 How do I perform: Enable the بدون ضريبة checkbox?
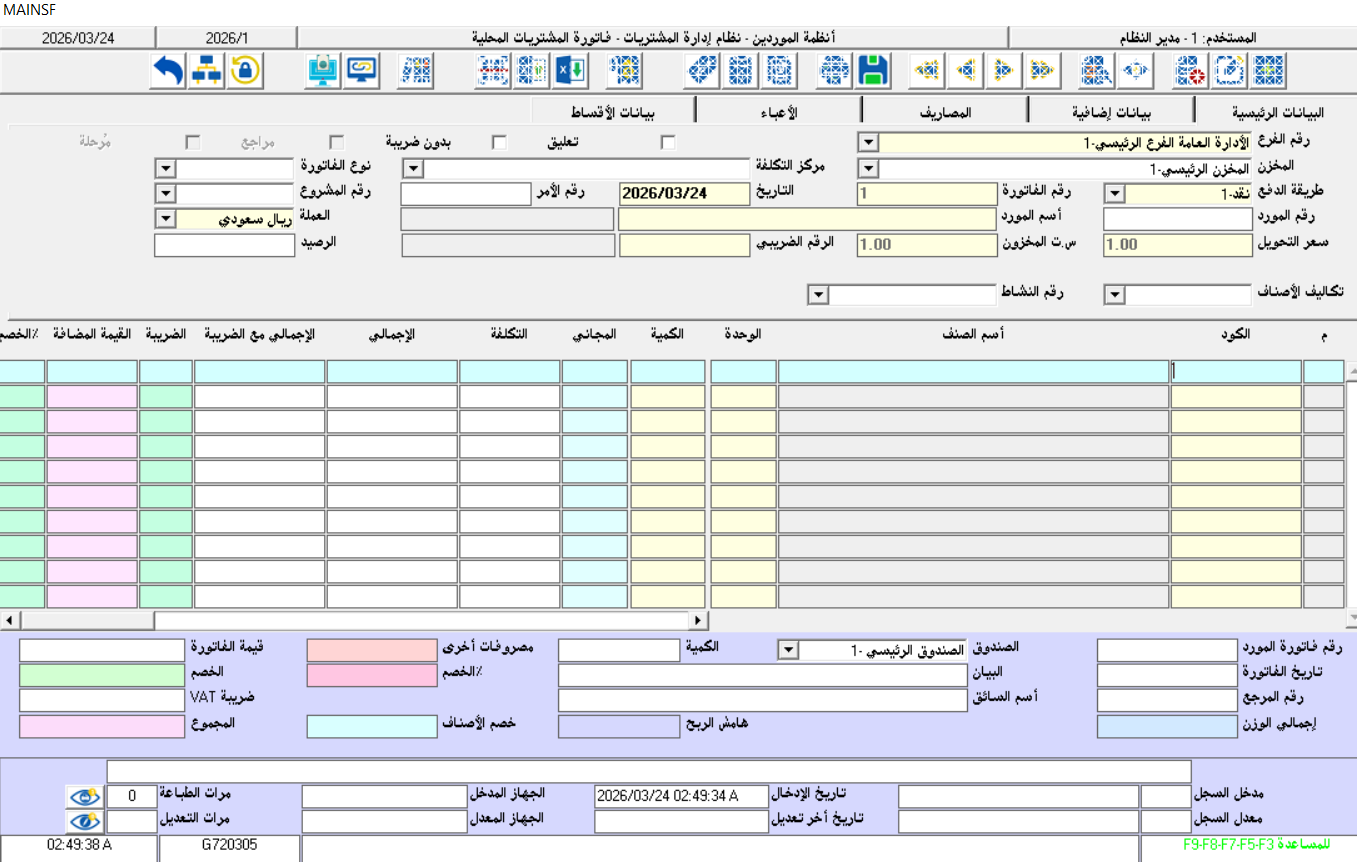pyautogui.click(x=499, y=142)
